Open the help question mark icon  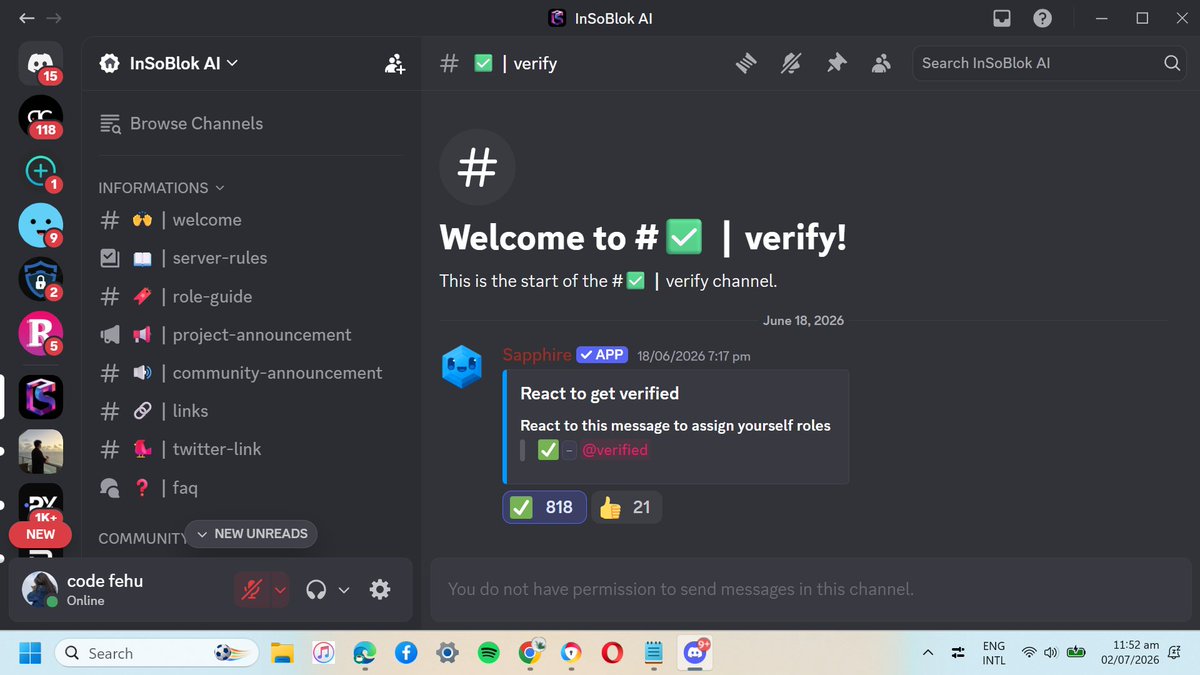1042,18
